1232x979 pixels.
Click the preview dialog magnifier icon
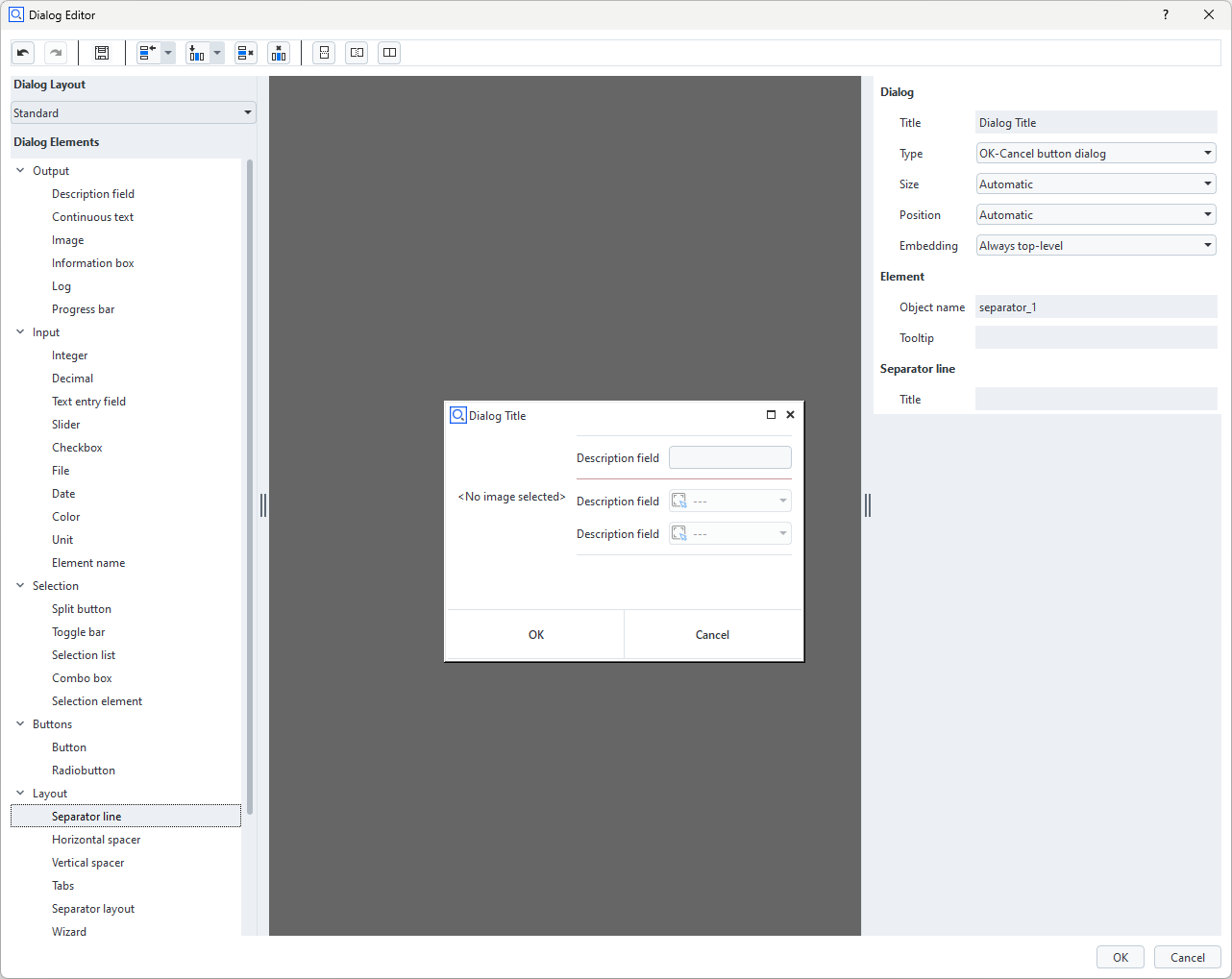click(458, 415)
